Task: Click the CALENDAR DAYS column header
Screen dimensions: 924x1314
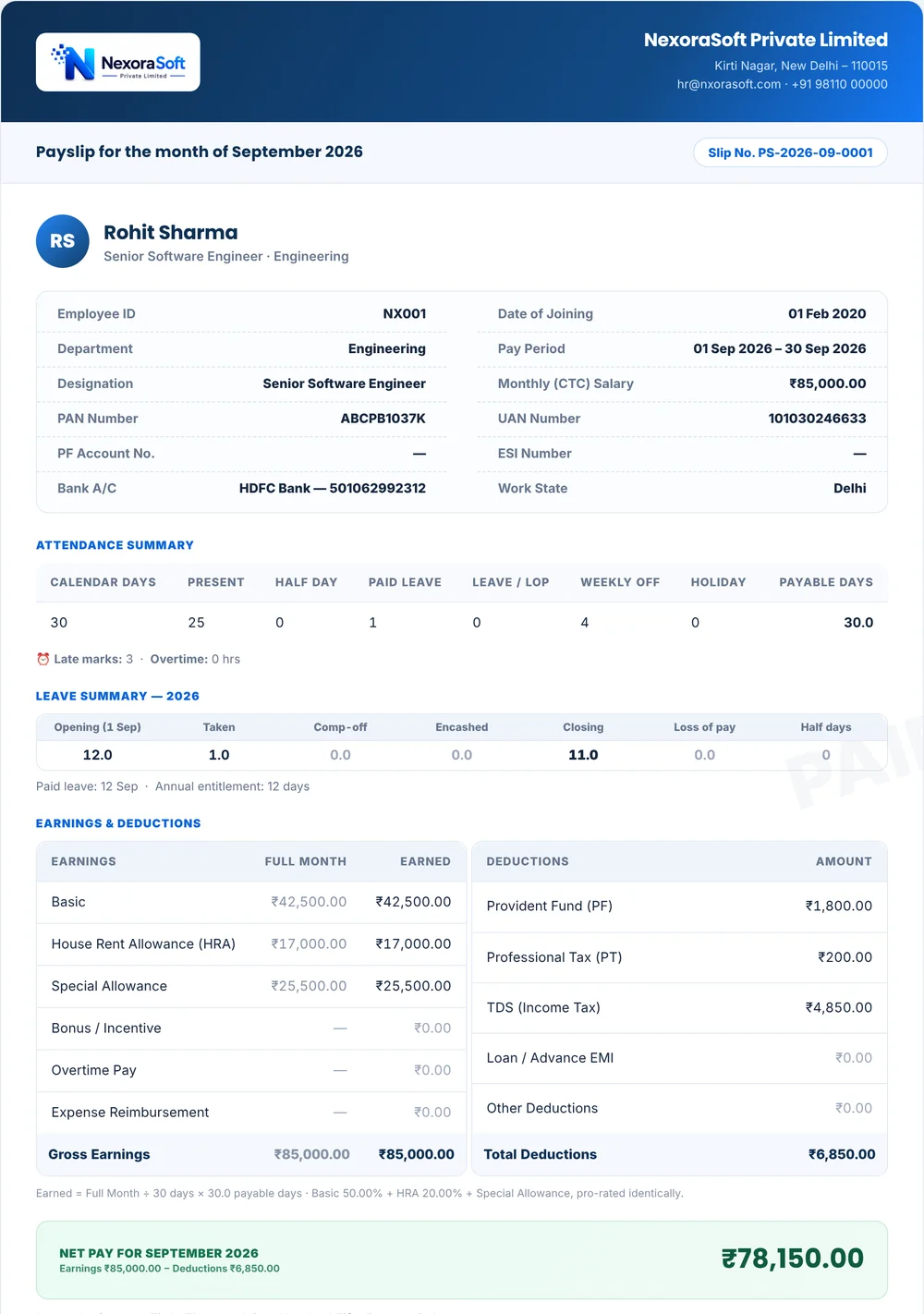Action: pos(103,582)
